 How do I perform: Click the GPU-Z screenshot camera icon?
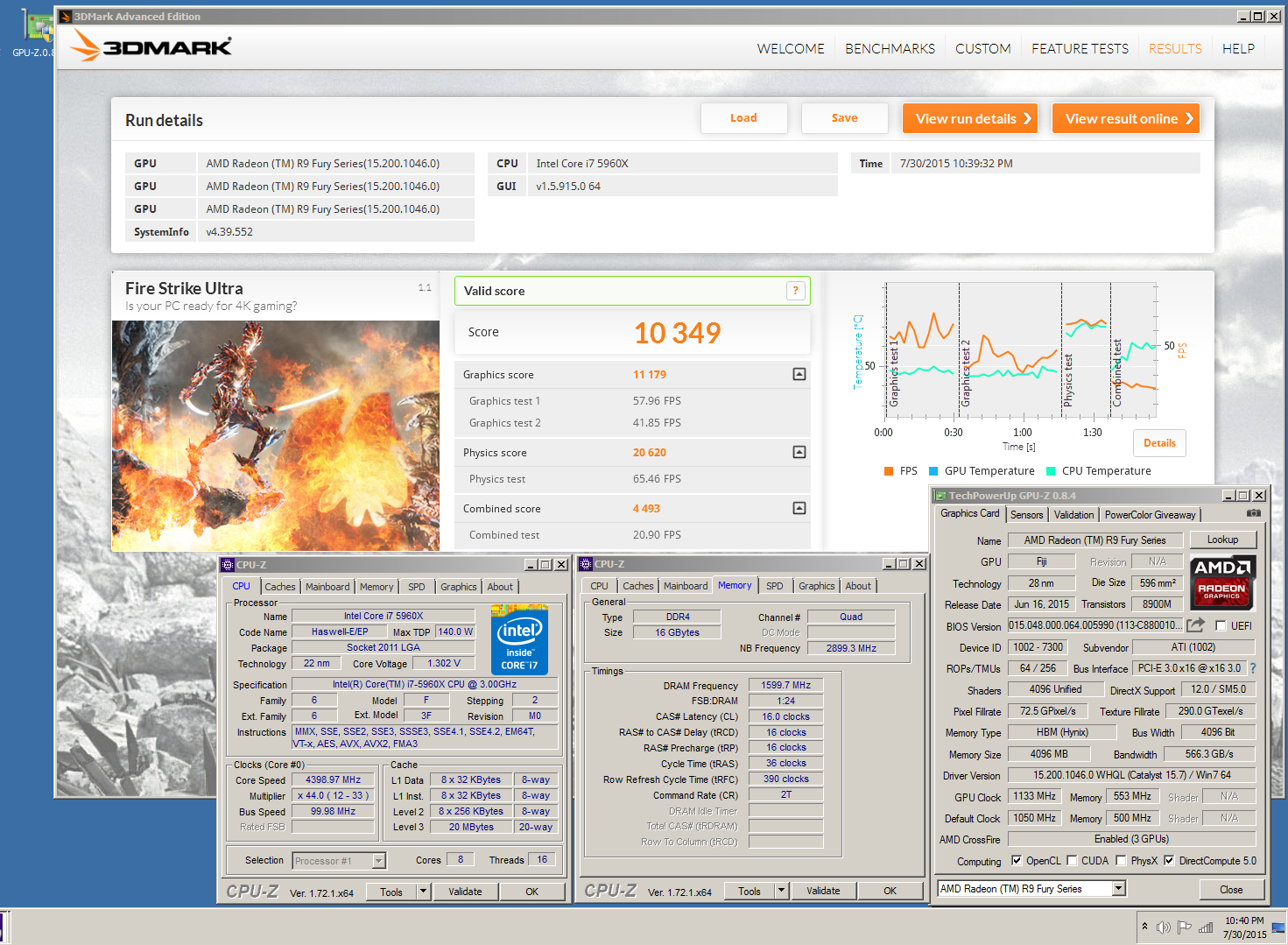[x=1254, y=513]
